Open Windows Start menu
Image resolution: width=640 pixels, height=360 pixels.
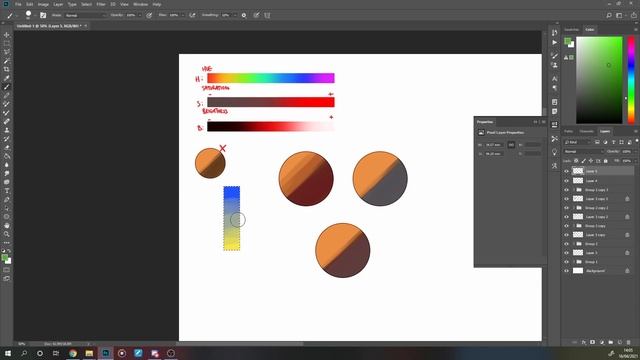pyautogui.click(x=8, y=353)
